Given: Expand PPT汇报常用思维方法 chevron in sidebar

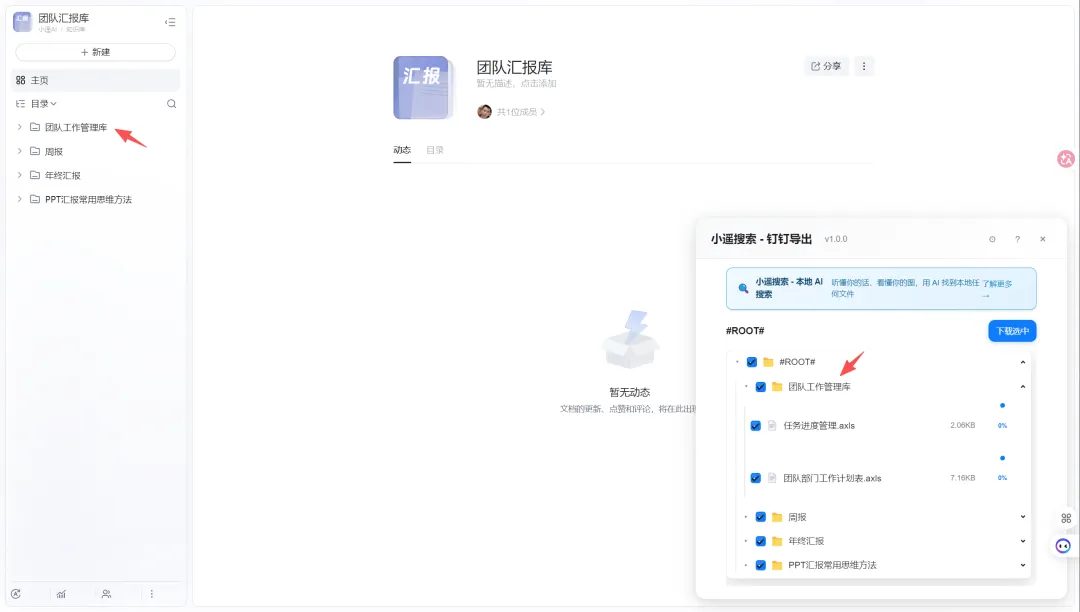Looking at the screenshot, I should pos(19,200).
